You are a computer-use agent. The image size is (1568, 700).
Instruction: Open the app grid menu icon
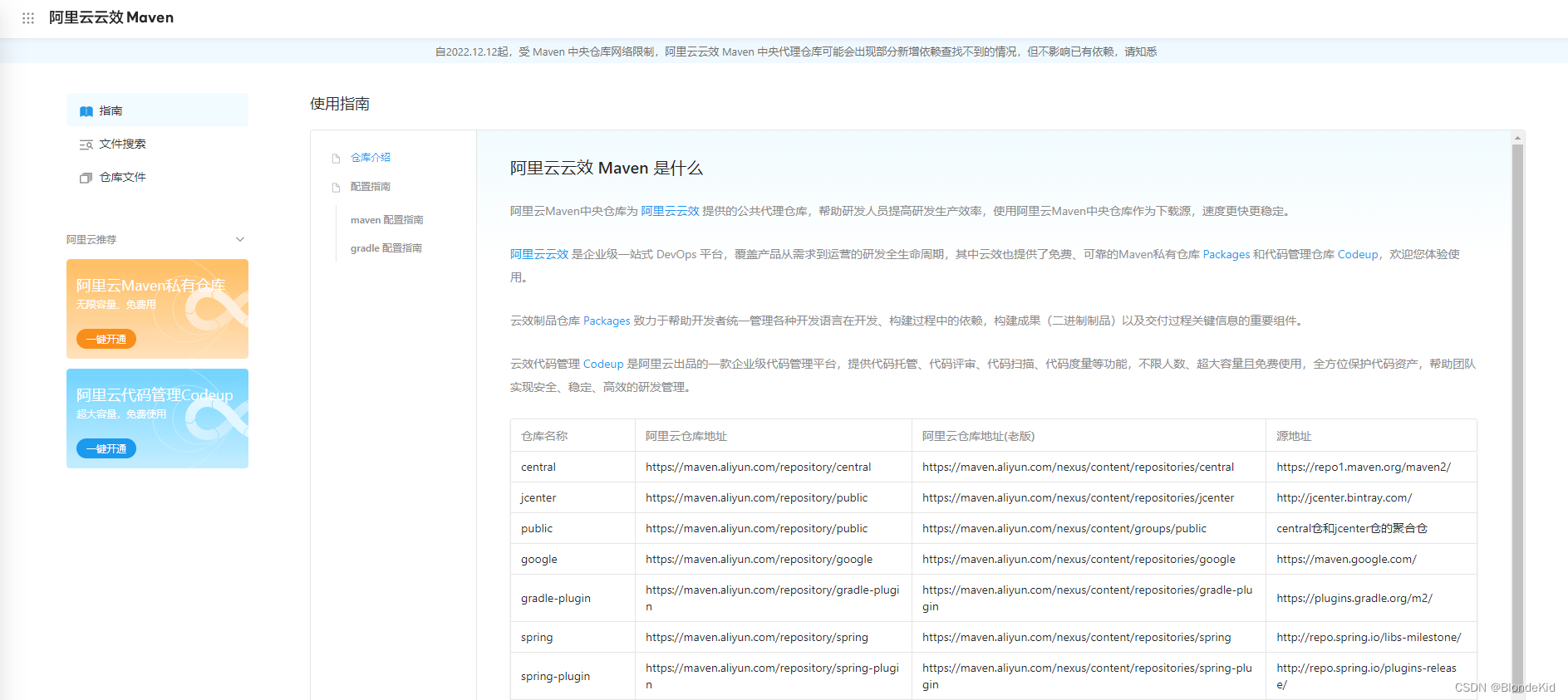pyautogui.click(x=28, y=17)
